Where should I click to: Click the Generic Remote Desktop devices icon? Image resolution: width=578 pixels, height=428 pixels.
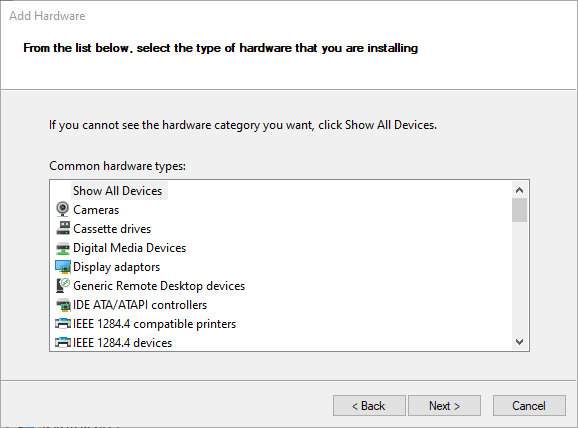[x=63, y=286]
